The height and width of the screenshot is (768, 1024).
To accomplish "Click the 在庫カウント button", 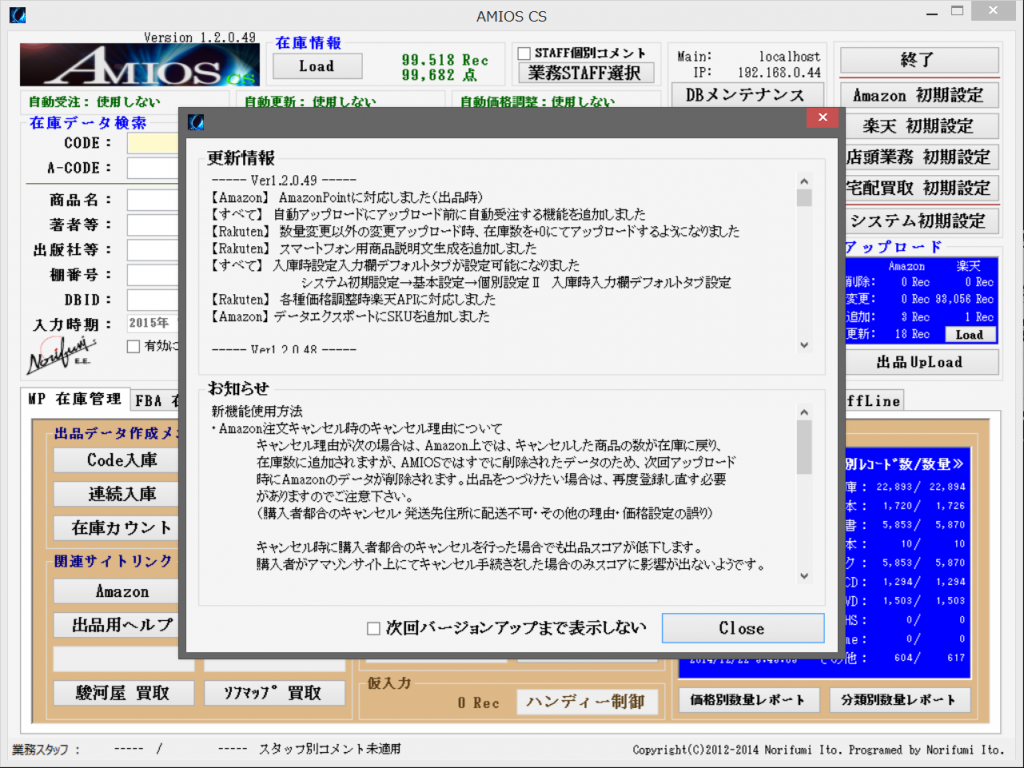I will (116, 528).
